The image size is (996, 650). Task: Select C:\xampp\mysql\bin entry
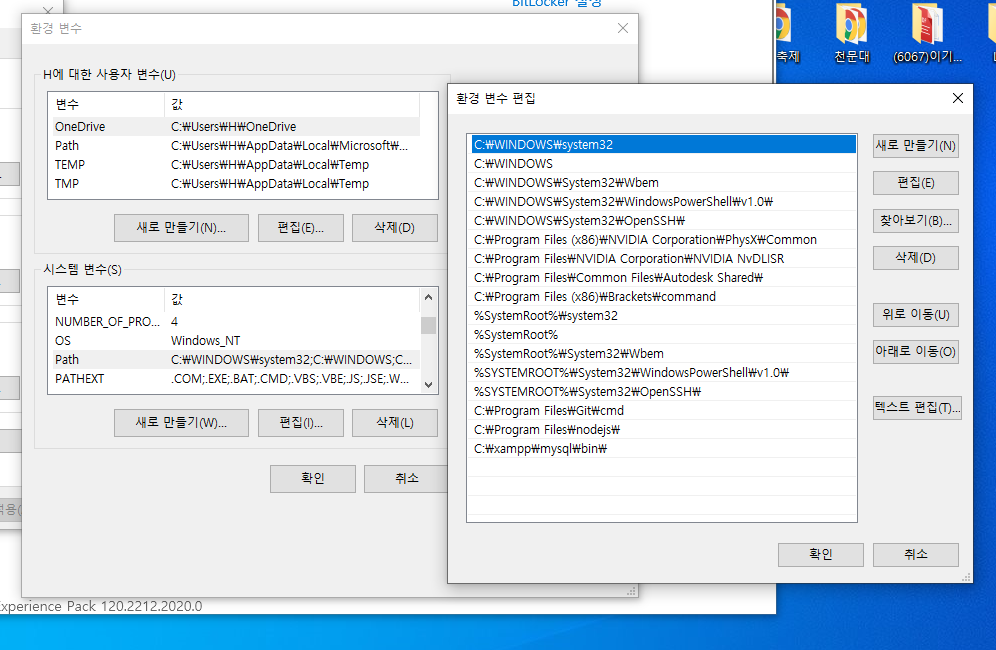(x=663, y=449)
